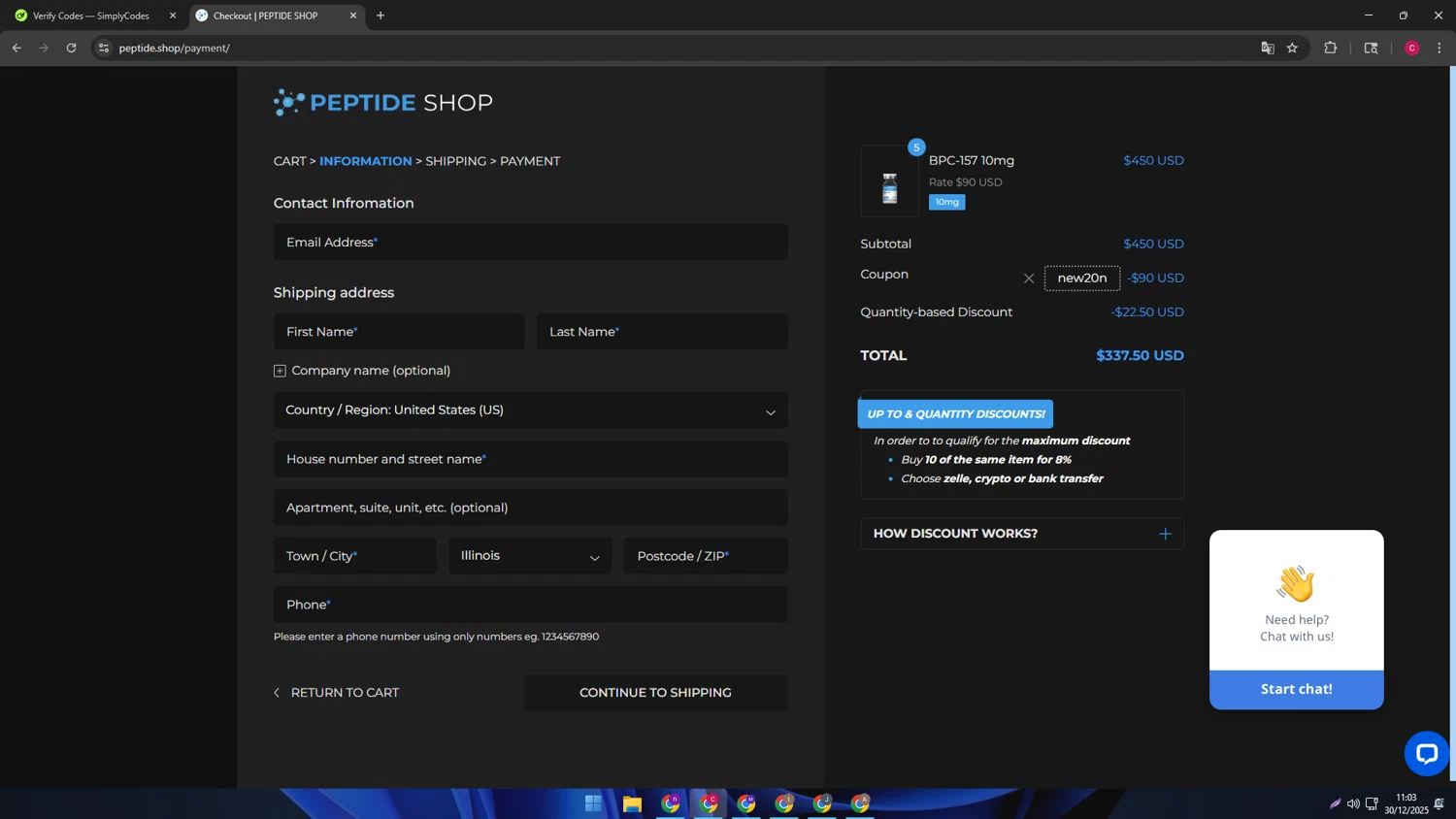Focus Postcode / ZIP field
The height and width of the screenshot is (819, 1456).
[x=706, y=556]
